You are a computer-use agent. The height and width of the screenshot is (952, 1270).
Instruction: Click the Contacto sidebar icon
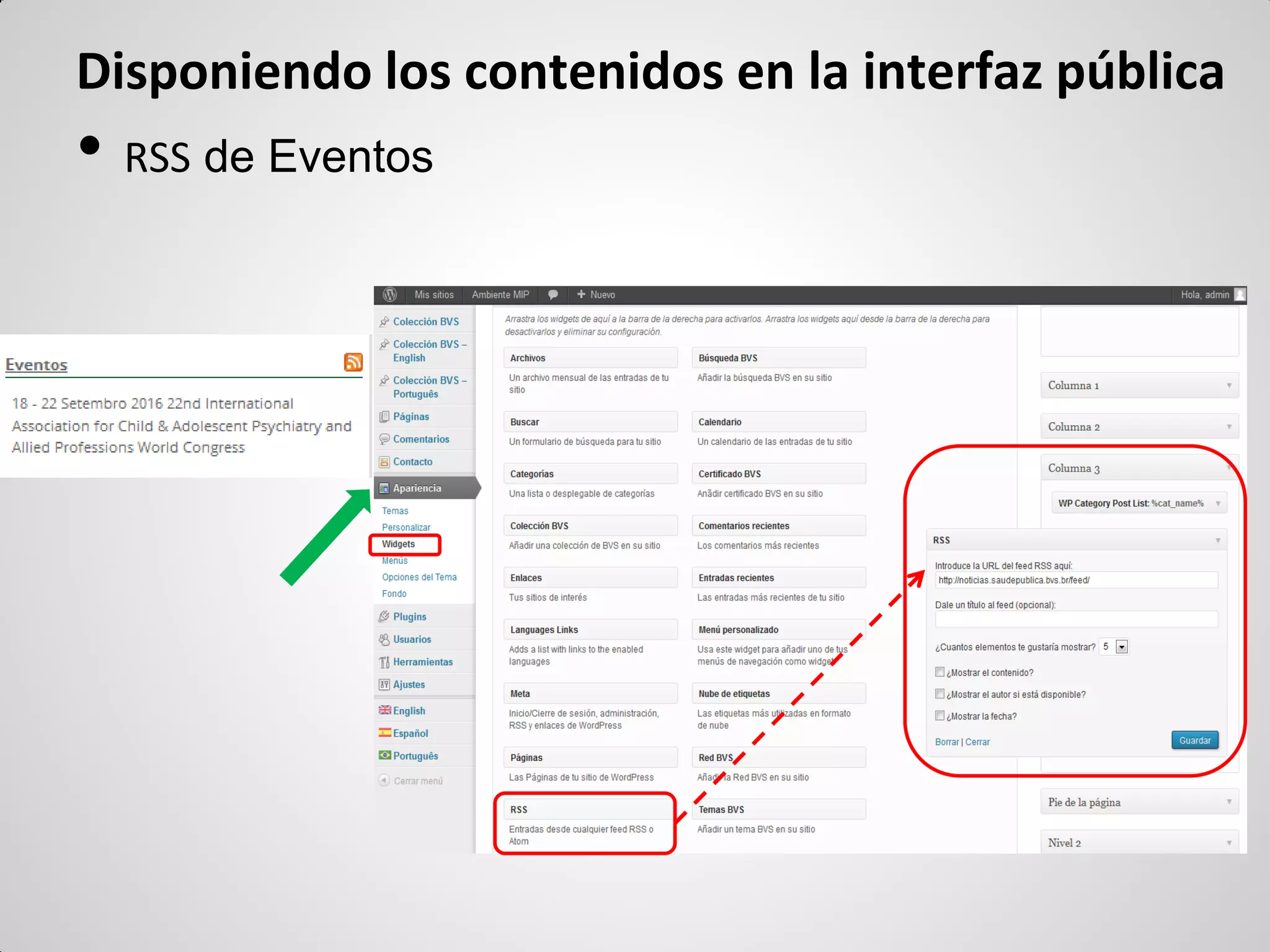click(384, 462)
